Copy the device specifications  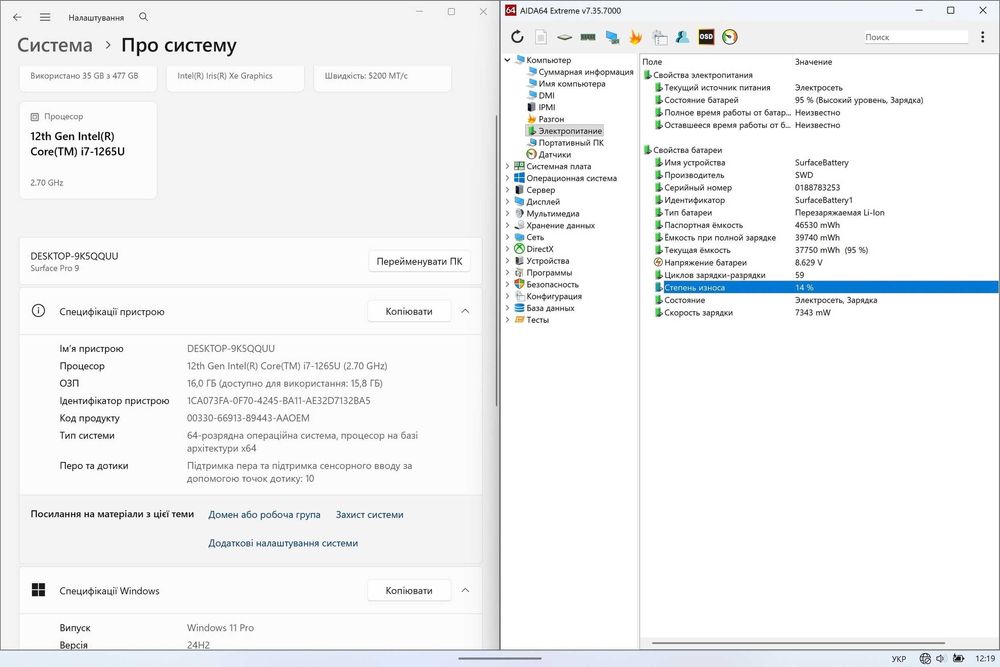pos(409,311)
